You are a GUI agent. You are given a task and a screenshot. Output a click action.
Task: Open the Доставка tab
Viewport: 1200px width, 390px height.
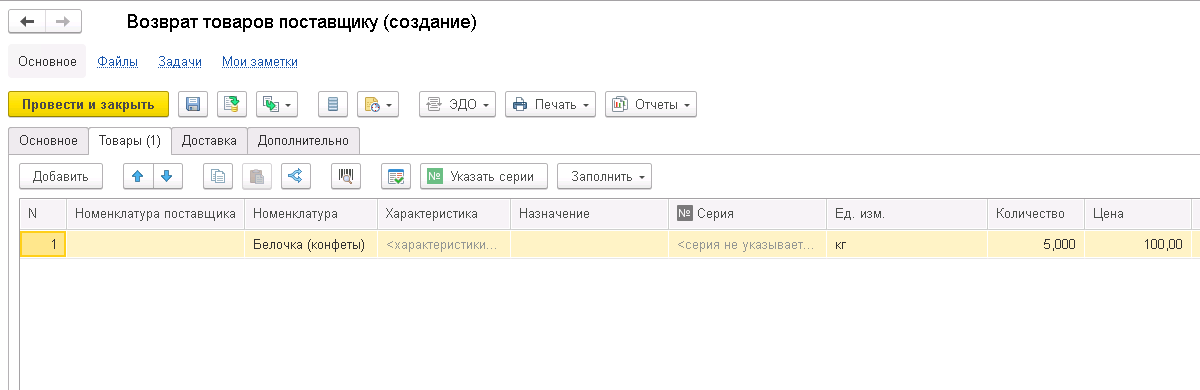point(209,140)
